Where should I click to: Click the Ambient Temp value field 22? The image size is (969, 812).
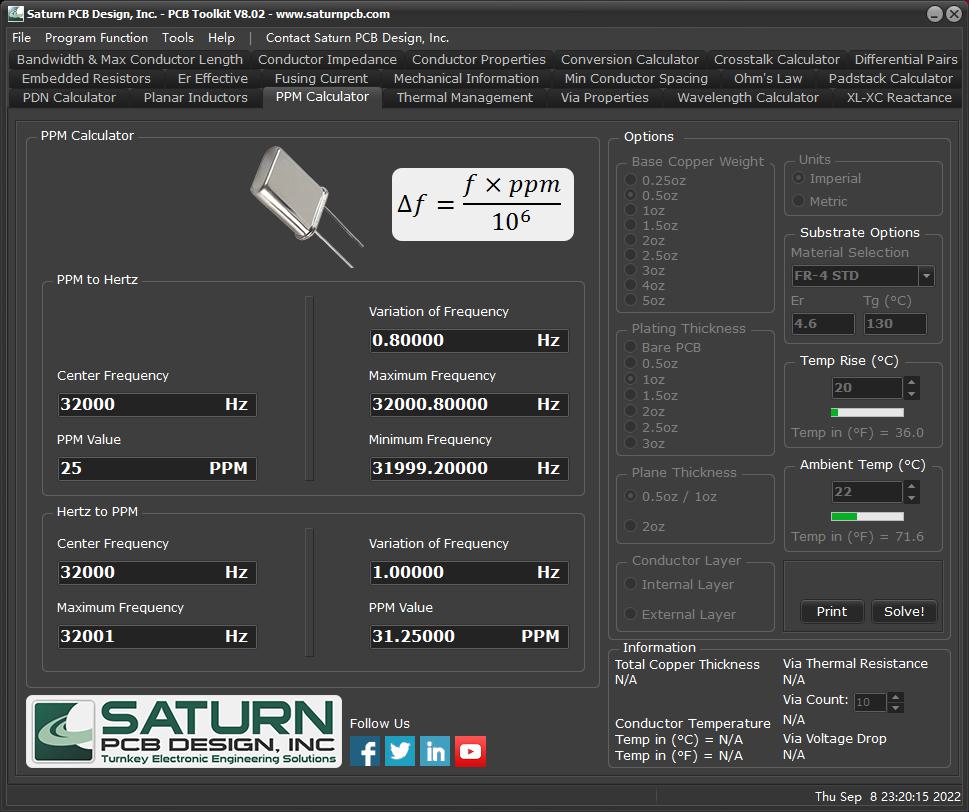pos(867,492)
